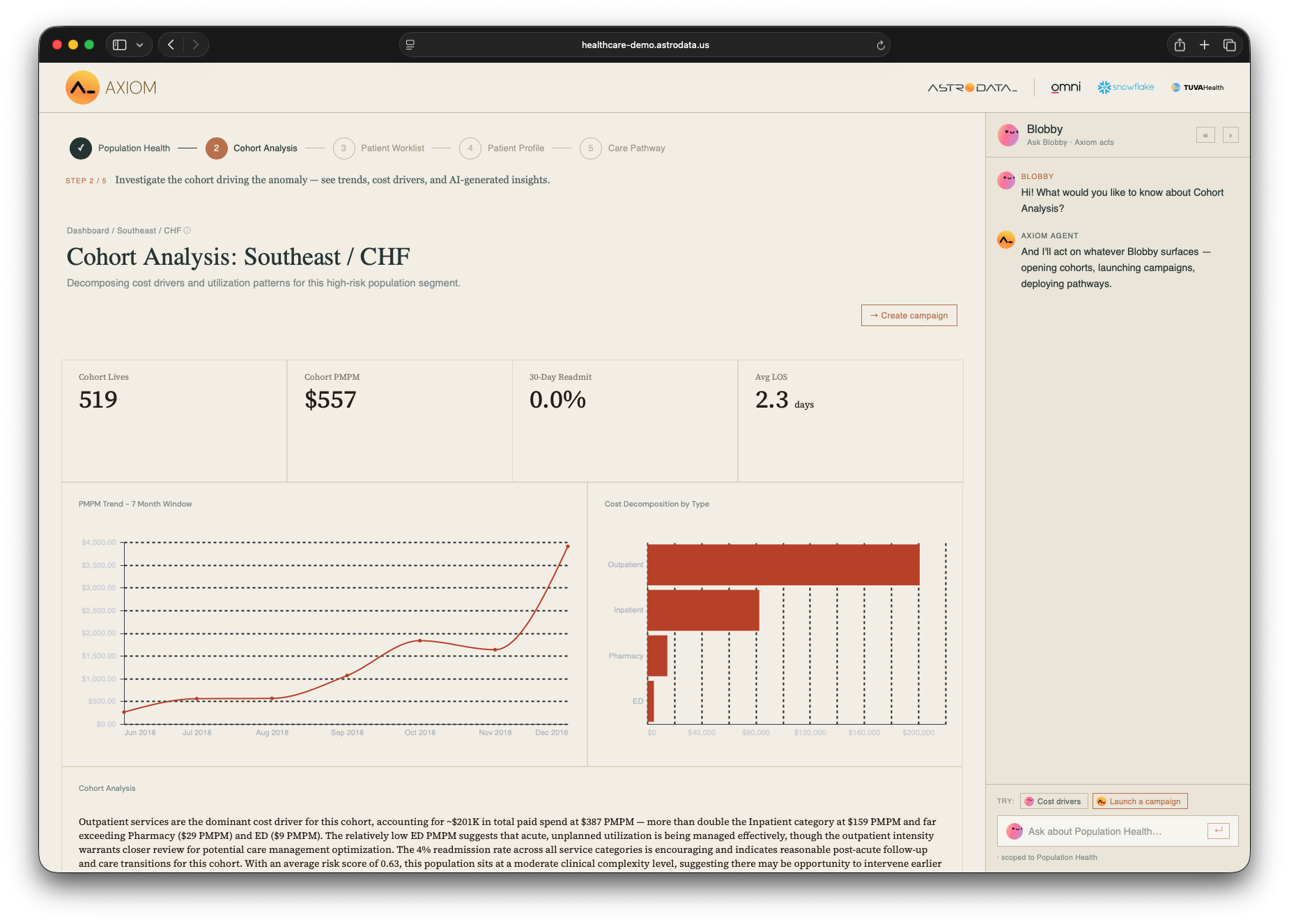The image size is (1289, 924).
Task: Go back with the browser back arrow
Action: [x=171, y=45]
